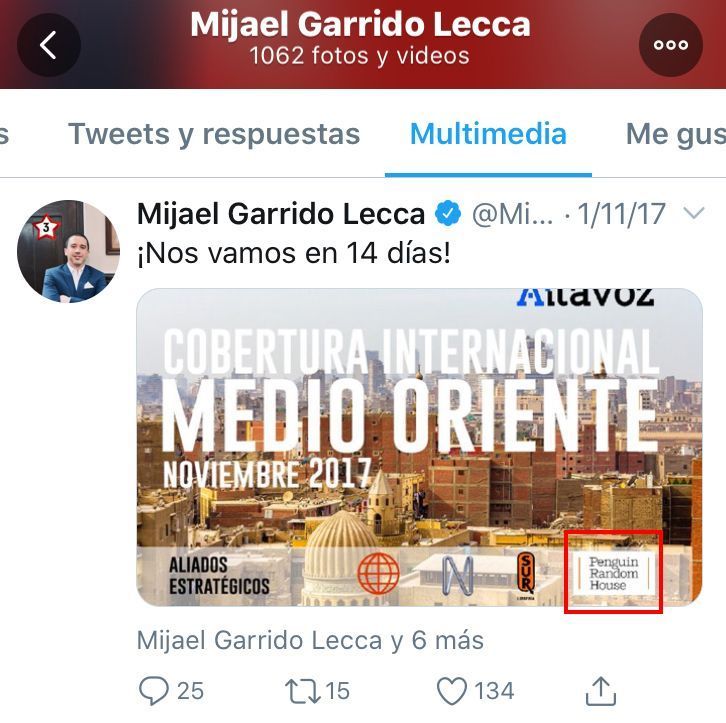Like the tweet with 134 likes

click(476, 691)
